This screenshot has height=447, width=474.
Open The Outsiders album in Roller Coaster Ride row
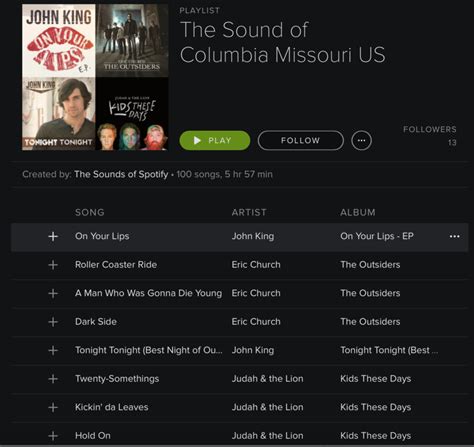point(370,265)
